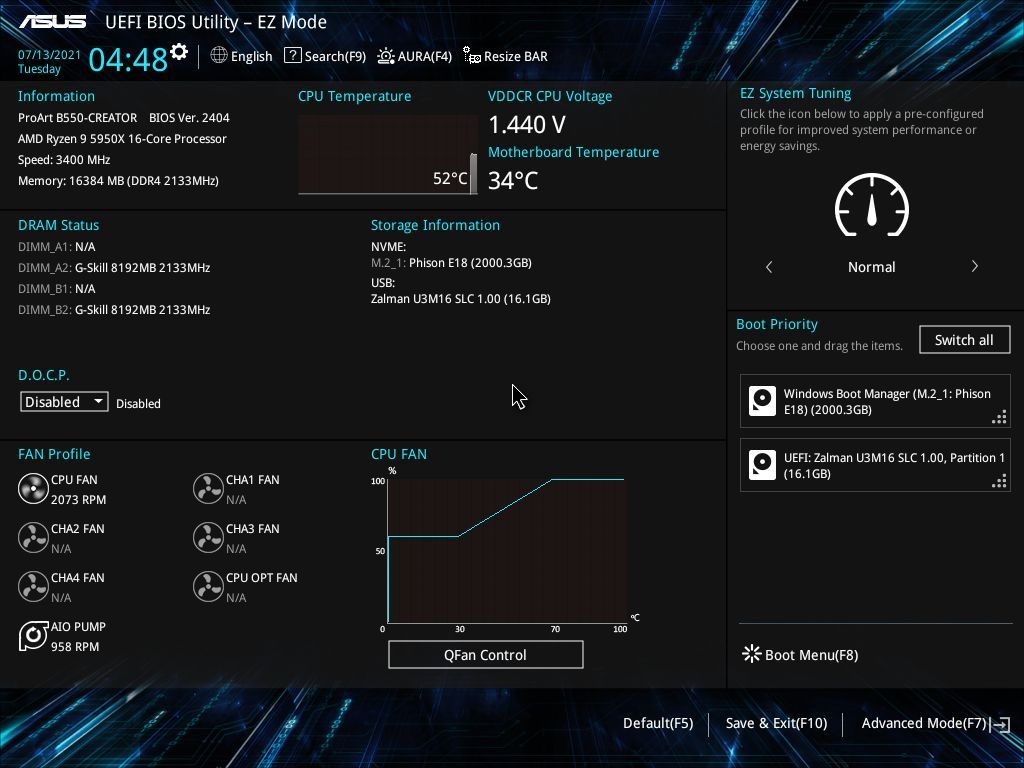Click DIMM_B2 G-Skill 8192MB entry
This screenshot has width=1024, height=768.
114,310
